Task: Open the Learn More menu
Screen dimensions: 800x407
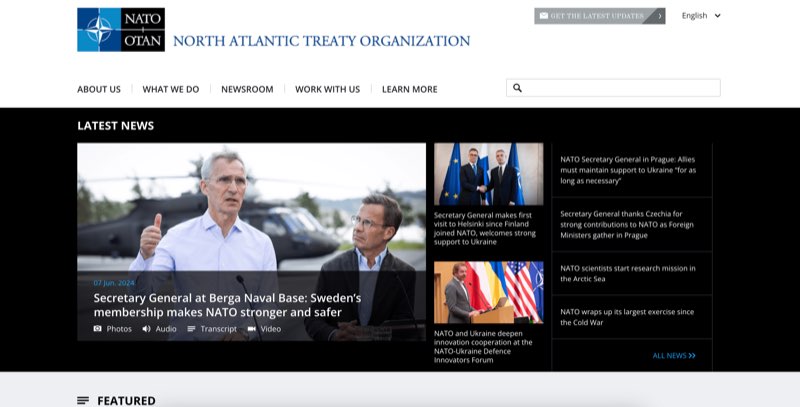Action: click(x=410, y=89)
